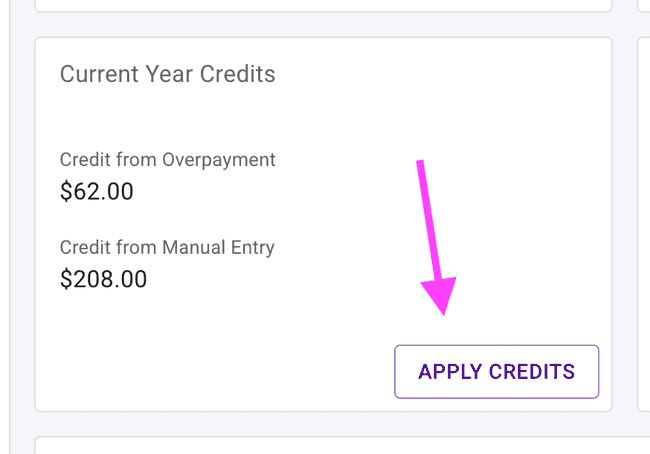This screenshot has height=454, width=650.
Task: Click the Credit from Overpayment label
Action: 167,160
